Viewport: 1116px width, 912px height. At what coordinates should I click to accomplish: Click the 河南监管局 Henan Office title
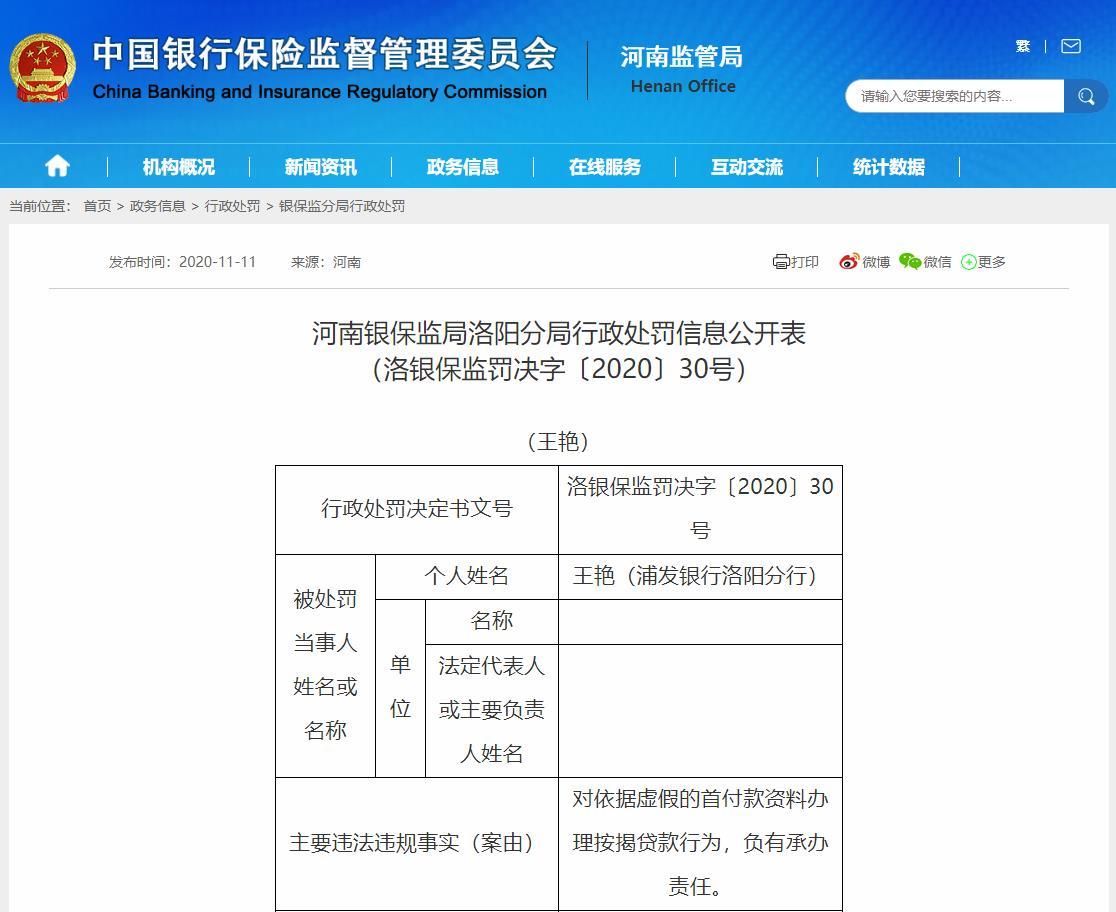pyautogui.click(x=682, y=69)
